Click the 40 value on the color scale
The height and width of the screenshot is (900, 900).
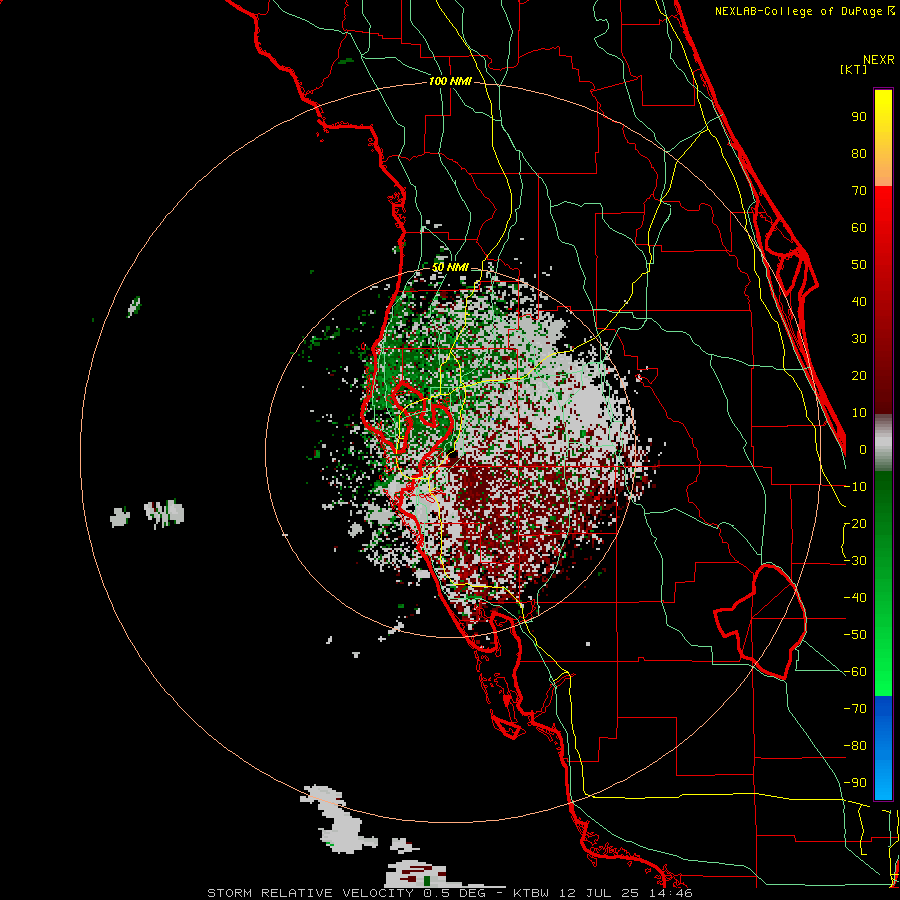click(859, 302)
